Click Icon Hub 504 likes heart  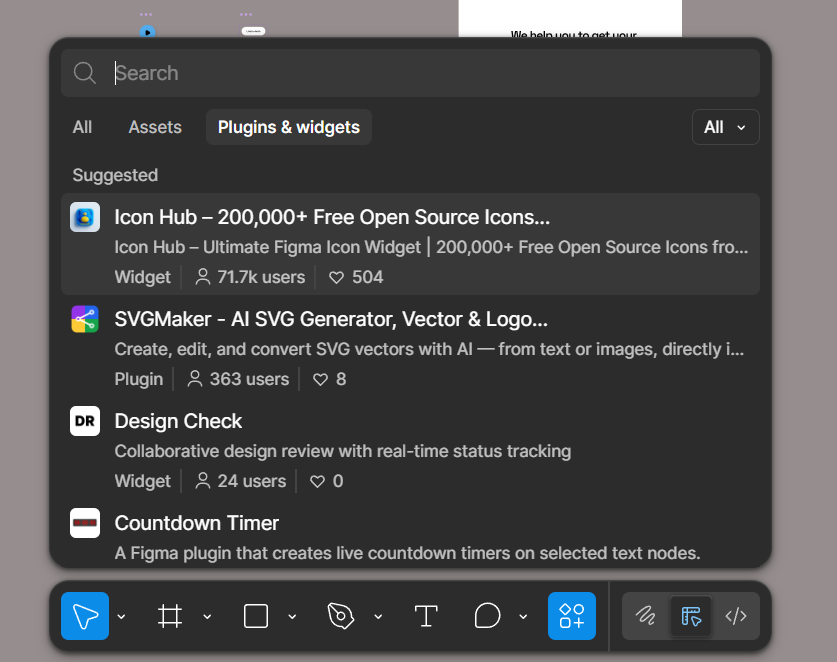(x=336, y=278)
